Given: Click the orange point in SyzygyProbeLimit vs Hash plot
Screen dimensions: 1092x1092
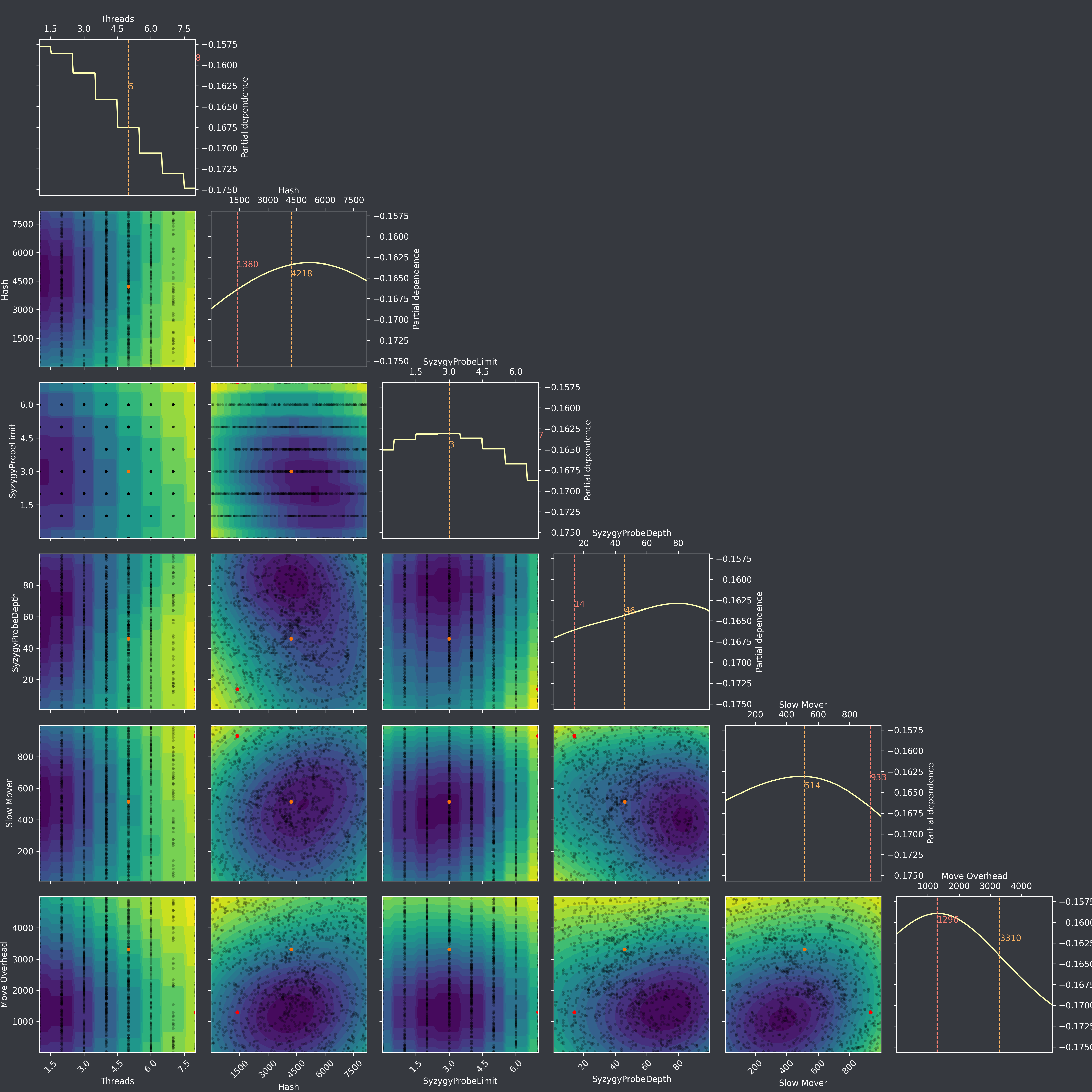Looking at the screenshot, I should point(291,471).
